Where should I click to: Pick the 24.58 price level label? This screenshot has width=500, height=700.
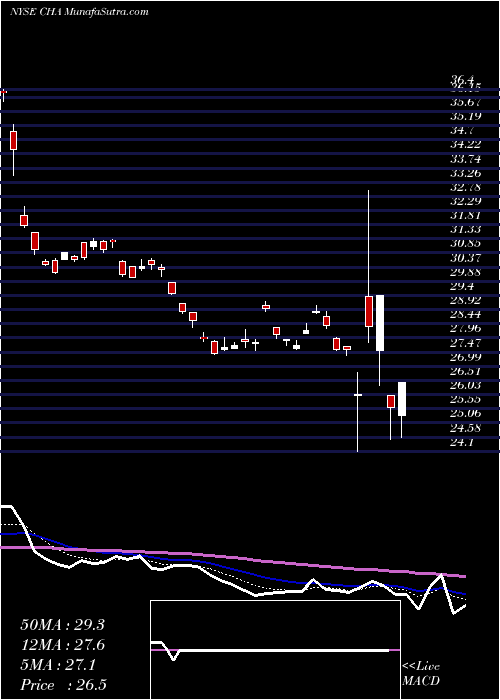pyautogui.click(x=466, y=428)
